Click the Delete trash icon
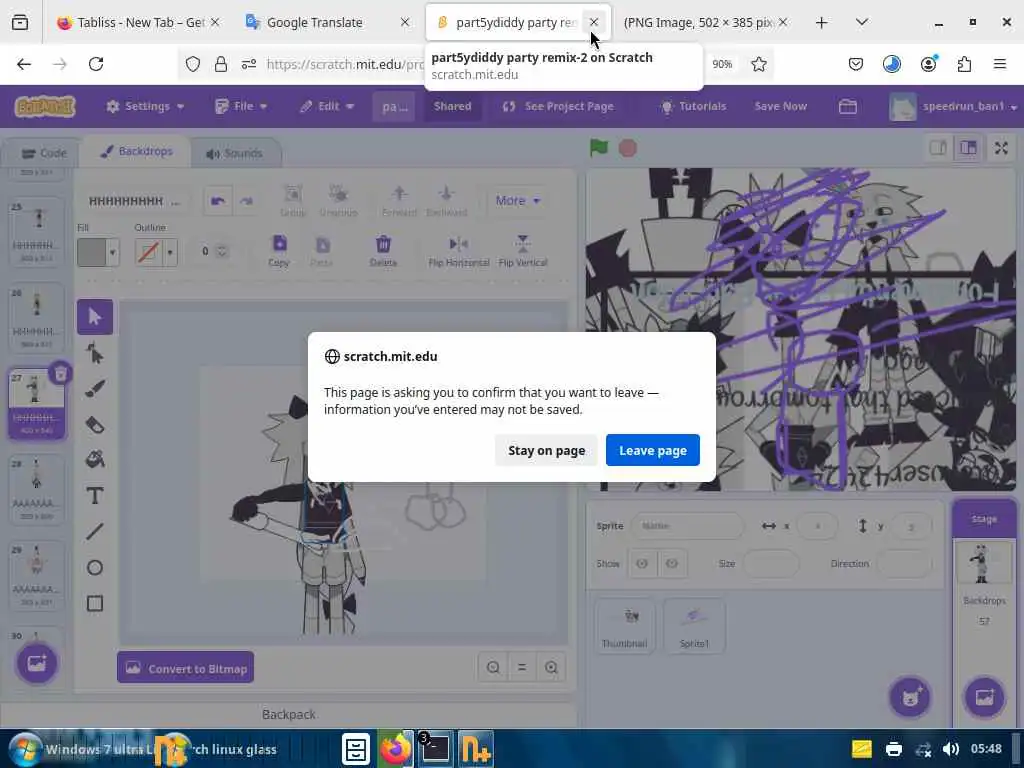This screenshot has height=768, width=1024. [x=383, y=250]
